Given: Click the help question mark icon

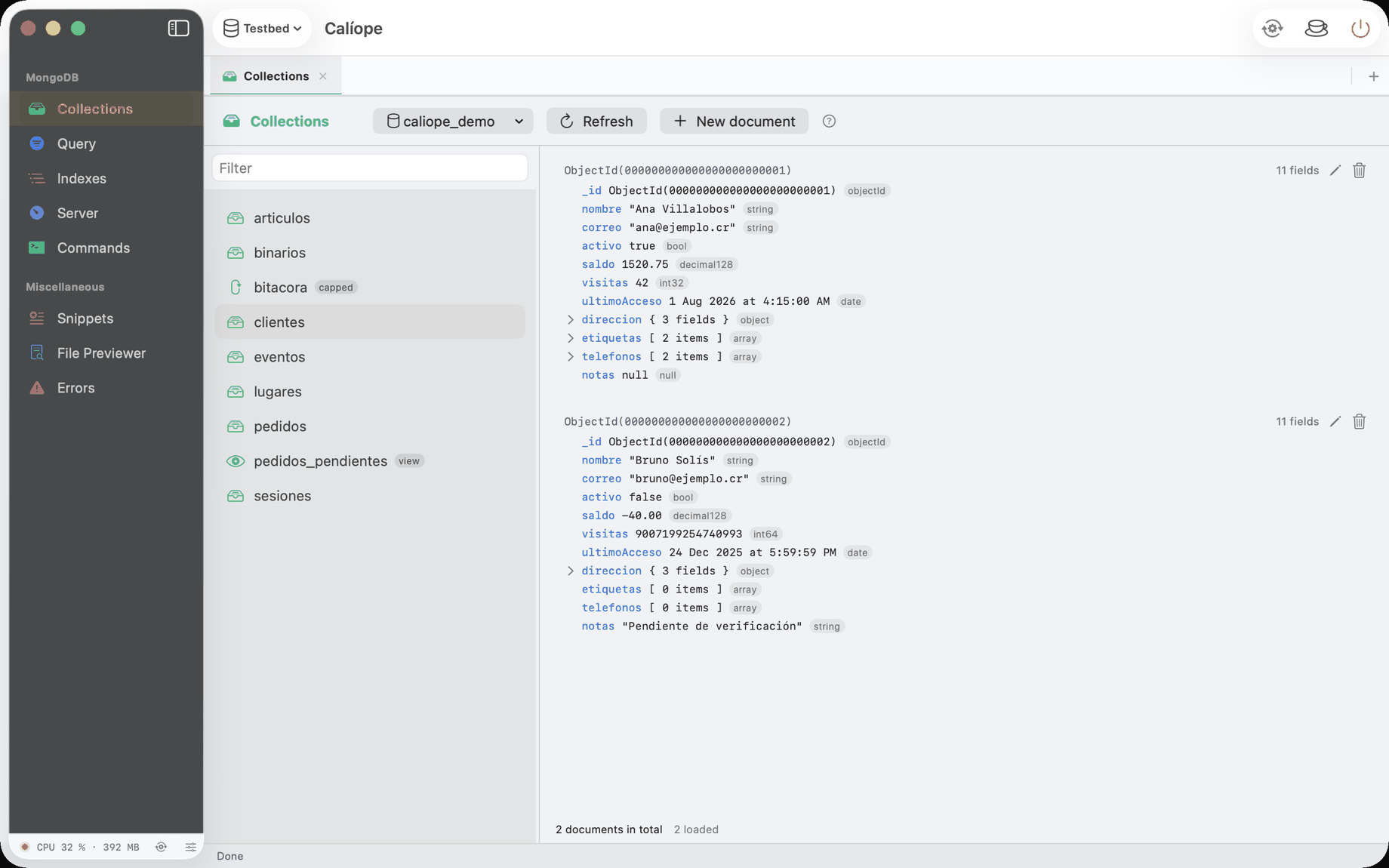Looking at the screenshot, I should 829,122.
